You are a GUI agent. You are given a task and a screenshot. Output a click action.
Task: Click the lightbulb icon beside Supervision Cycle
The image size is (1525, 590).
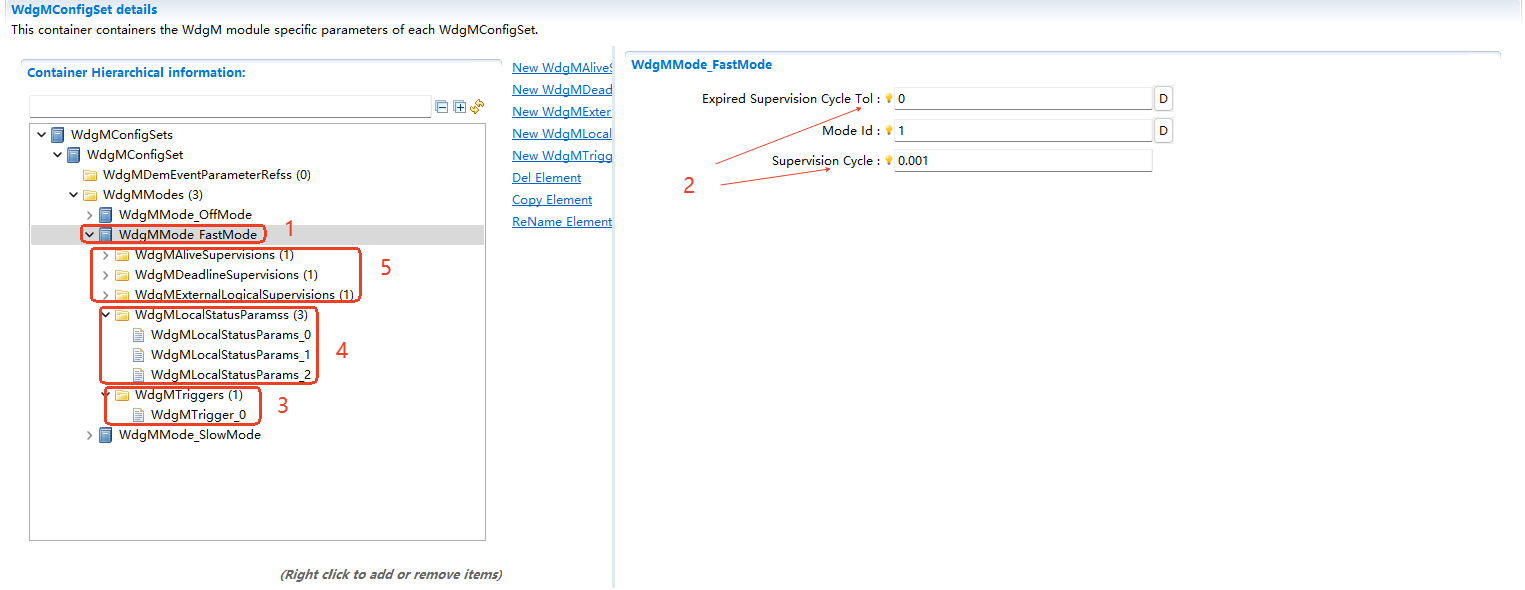[x=888, y=160]
